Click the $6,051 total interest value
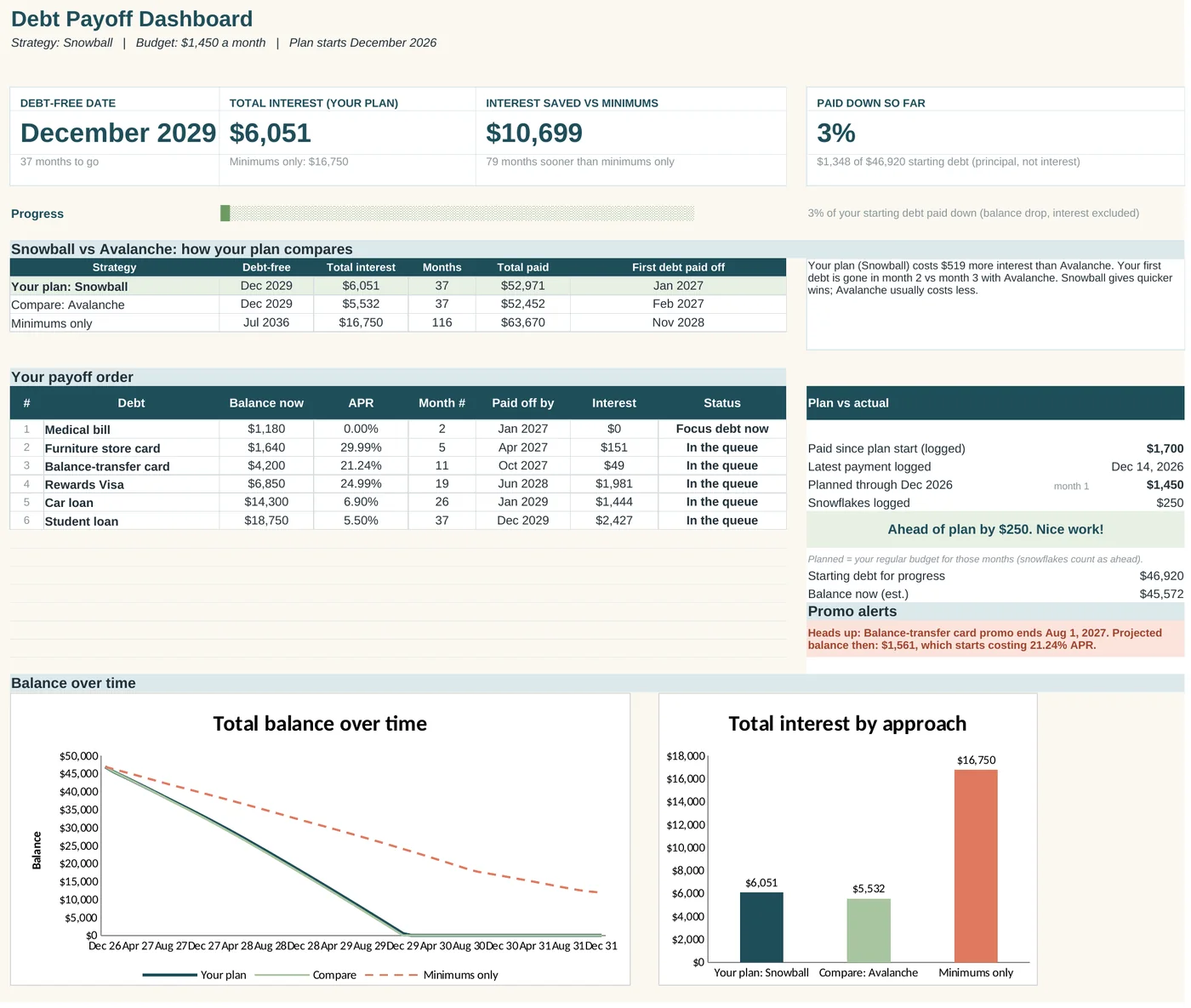Image resolution: width=1191 pixels, height=1008 pixels. [271, 133]
